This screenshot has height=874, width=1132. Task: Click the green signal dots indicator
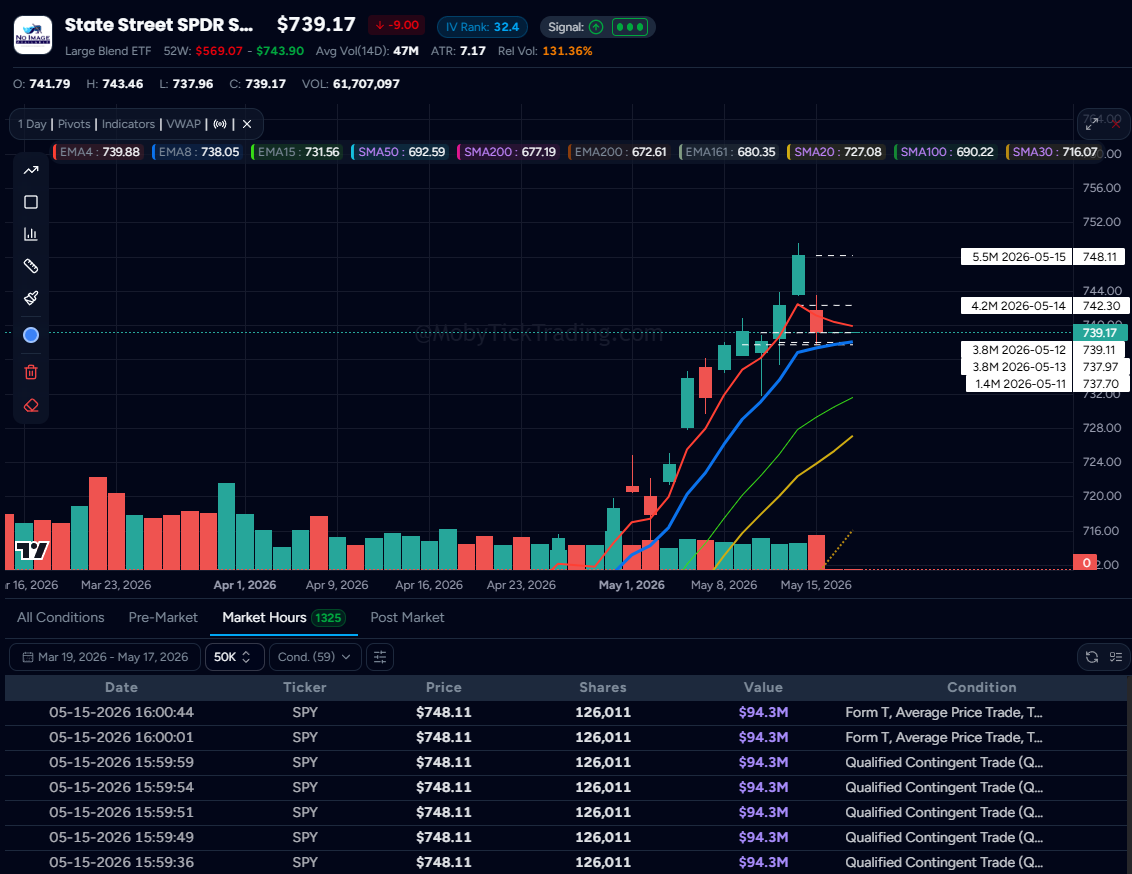[x=630, y=27]
